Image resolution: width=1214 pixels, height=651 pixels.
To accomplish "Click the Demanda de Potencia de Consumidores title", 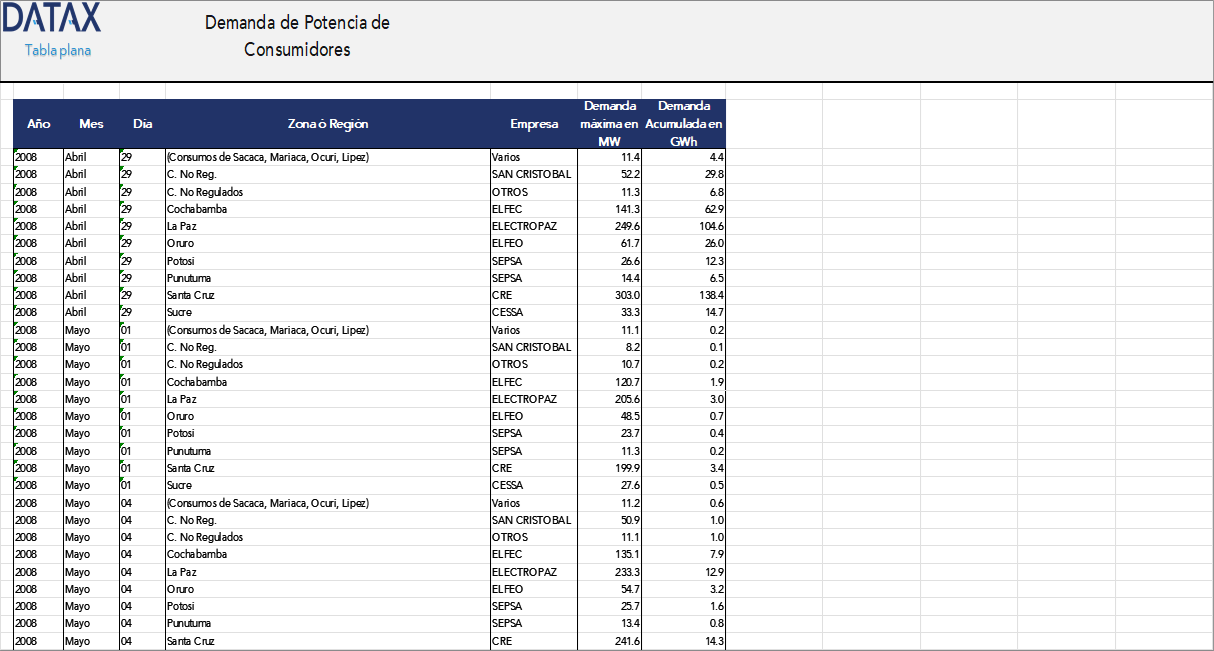I will point(297,36).
